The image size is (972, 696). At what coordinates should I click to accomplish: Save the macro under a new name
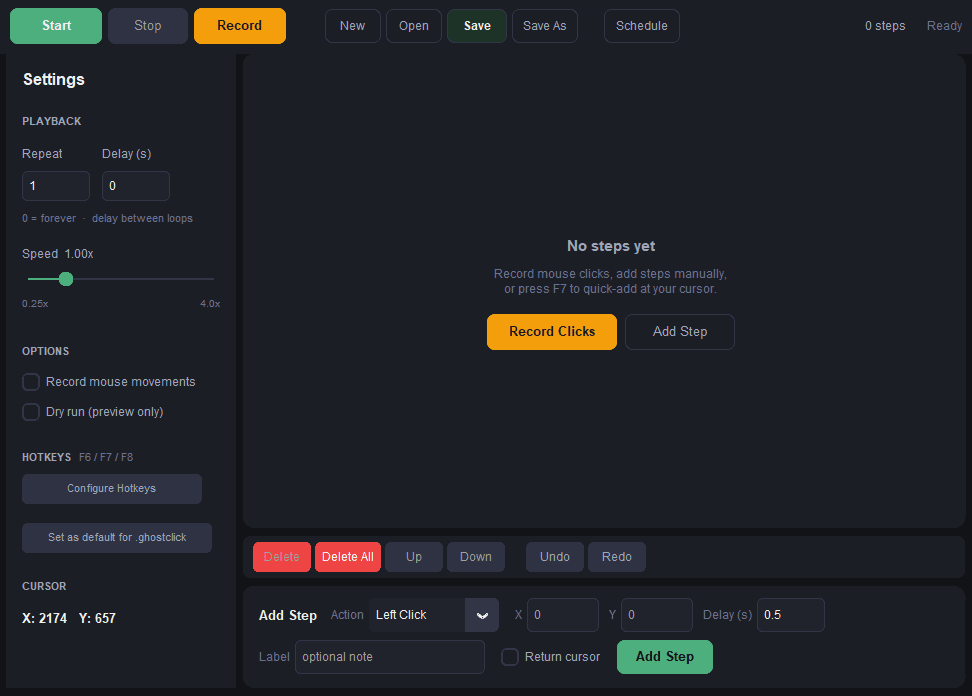coord(544,25)
